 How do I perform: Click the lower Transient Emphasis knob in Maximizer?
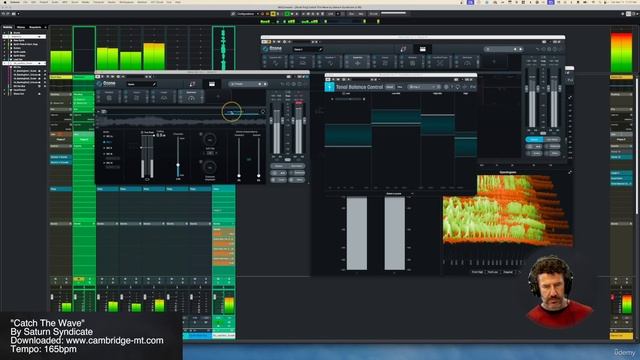[x=210, y=167]
